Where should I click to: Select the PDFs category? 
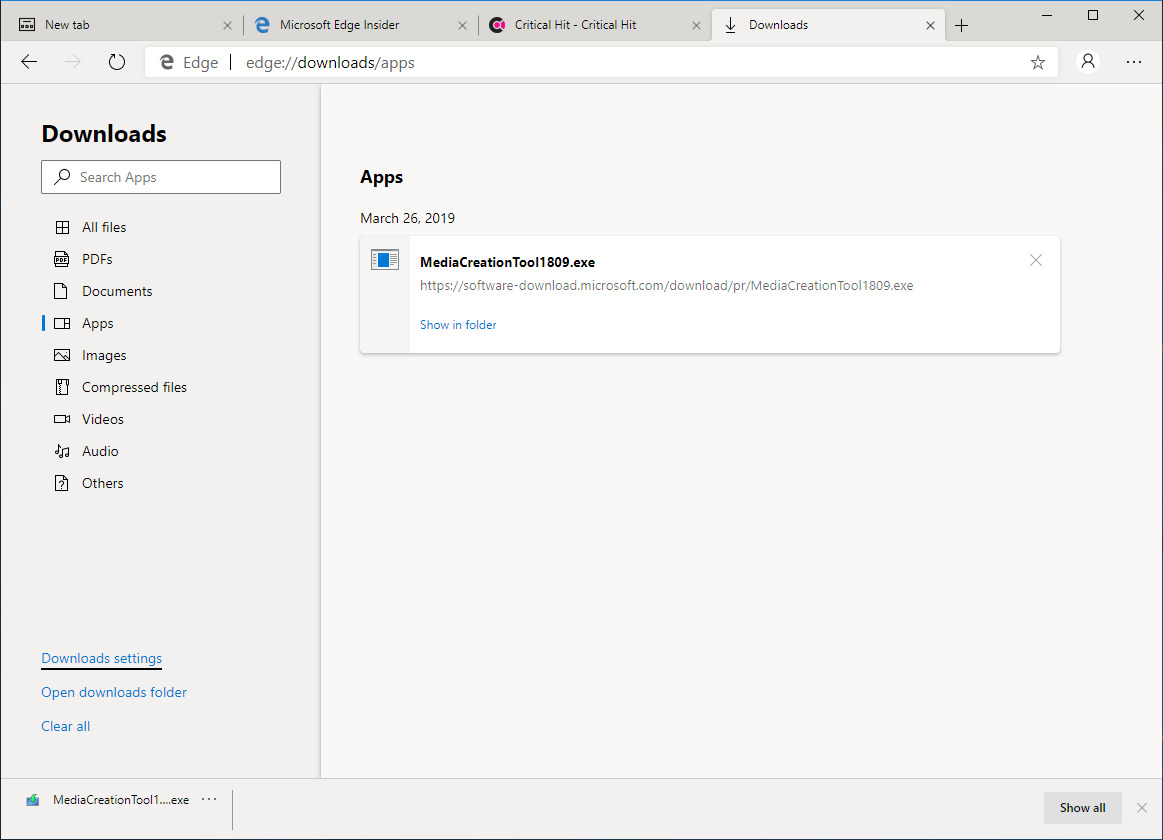[97, 259]
